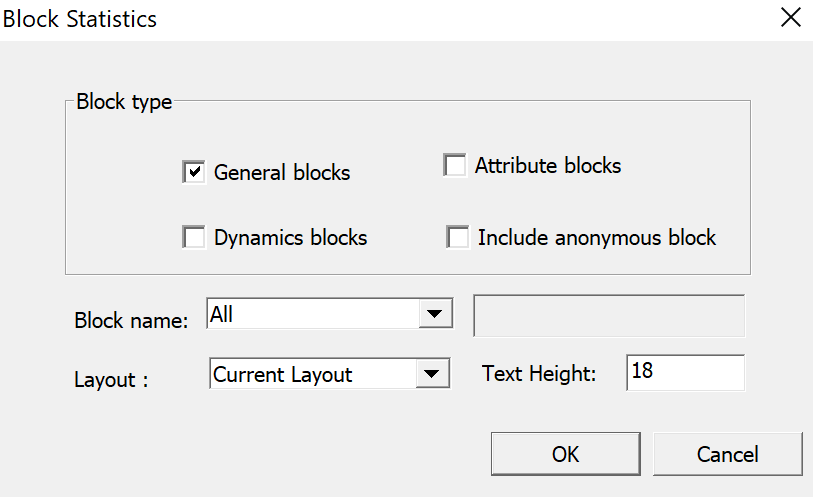Viewport: 813px width, 497px height.
Task: Tick the Dynamics blocks checkbox
Action: coord(194,237)
